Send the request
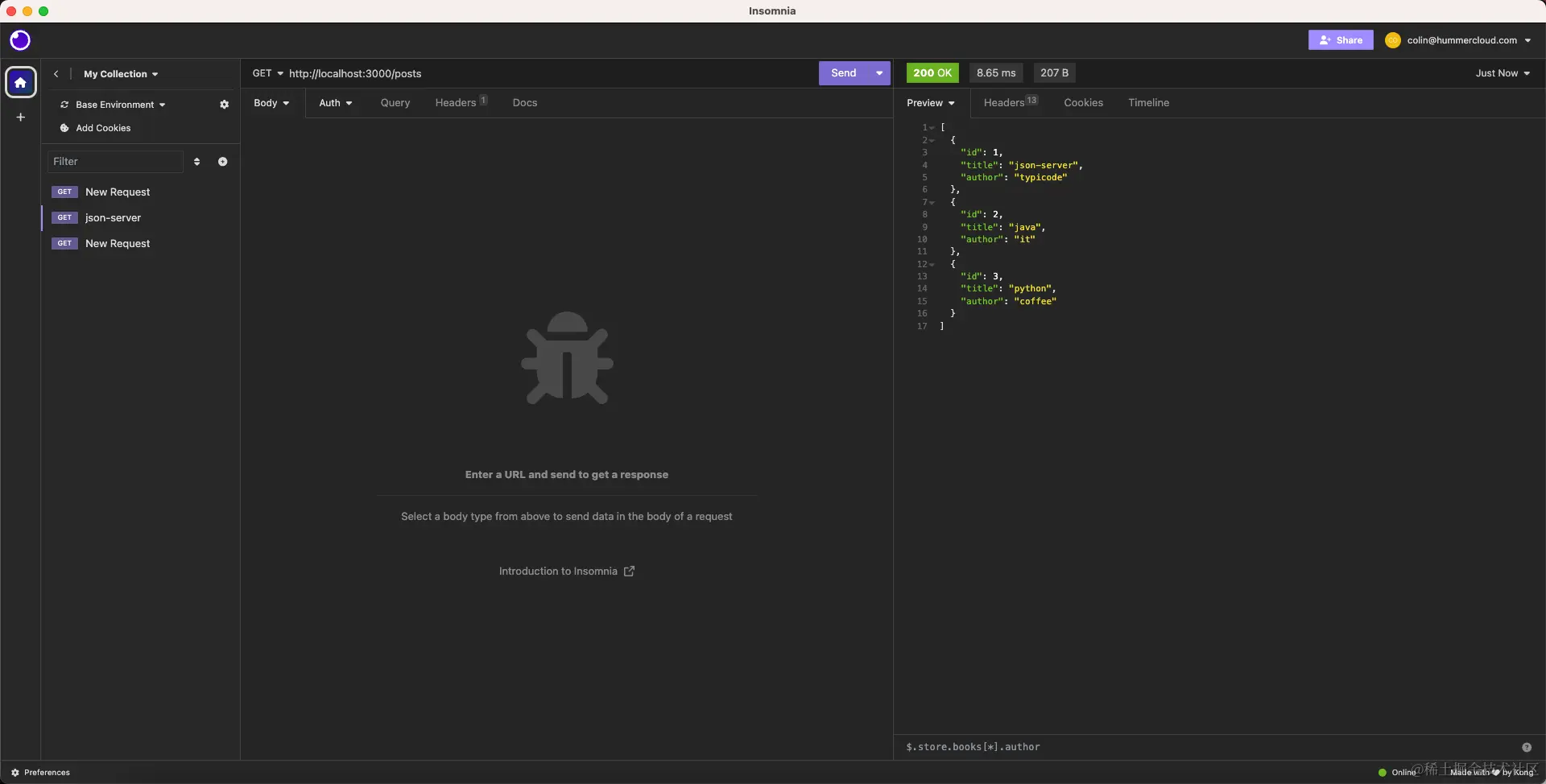 point(844,73)
